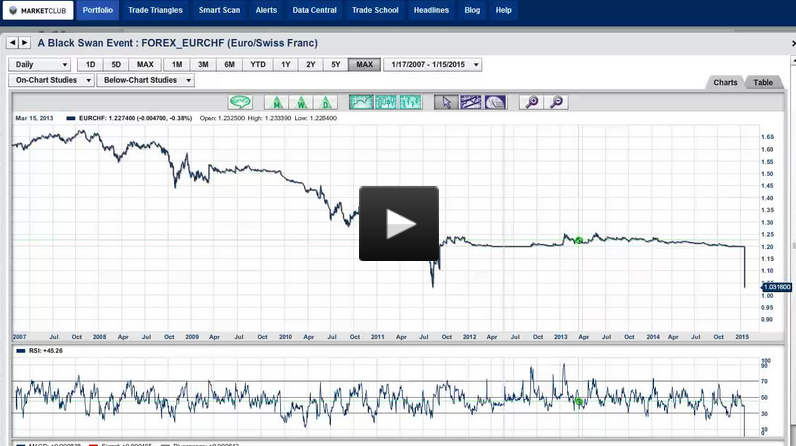Click the MarketClub logo link
Image resolution: width=796 pixels, height=446 pixels.
pyautogui.click(x=38, y=10)
